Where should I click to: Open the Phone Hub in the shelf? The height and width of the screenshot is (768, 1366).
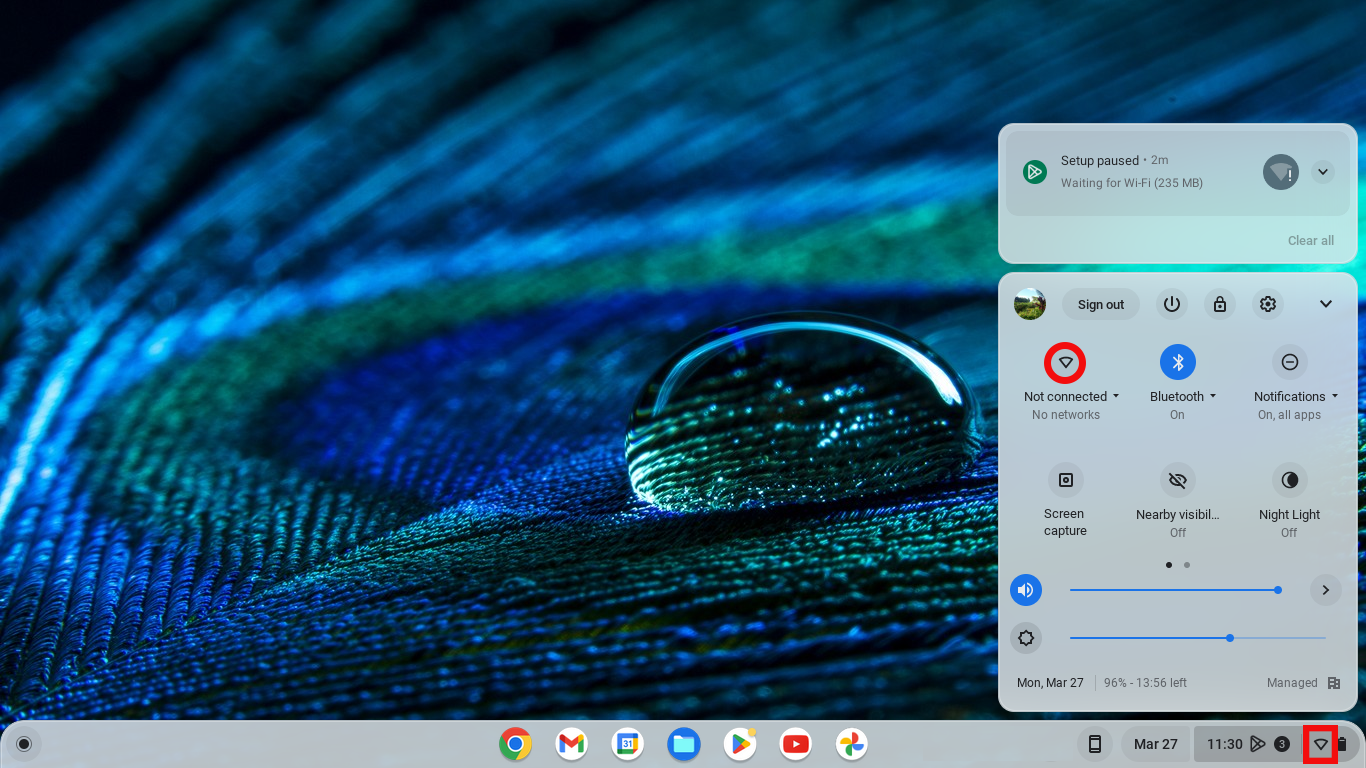[x=1095, y=744]
